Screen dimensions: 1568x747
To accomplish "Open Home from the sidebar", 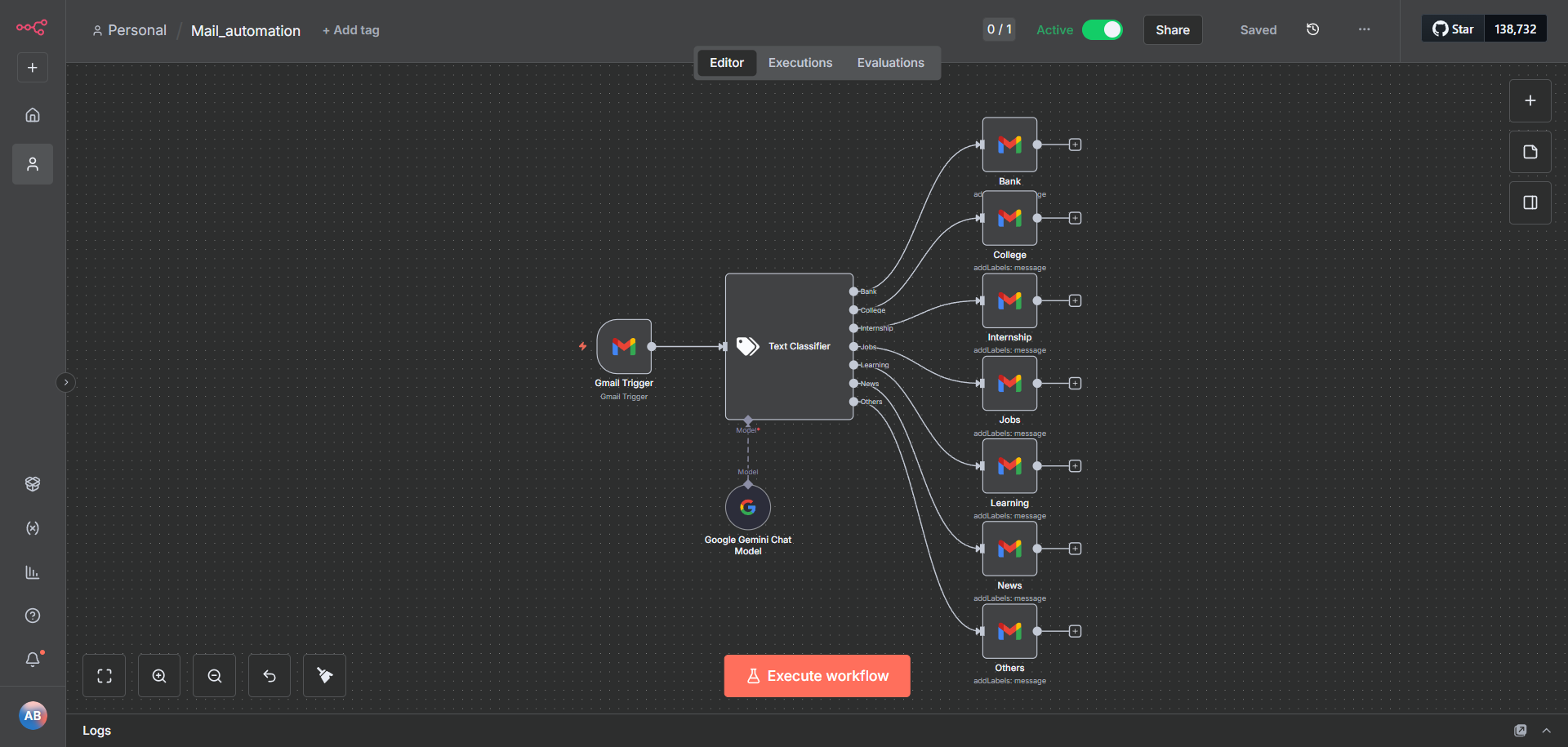I will click(x=33, y=115).
